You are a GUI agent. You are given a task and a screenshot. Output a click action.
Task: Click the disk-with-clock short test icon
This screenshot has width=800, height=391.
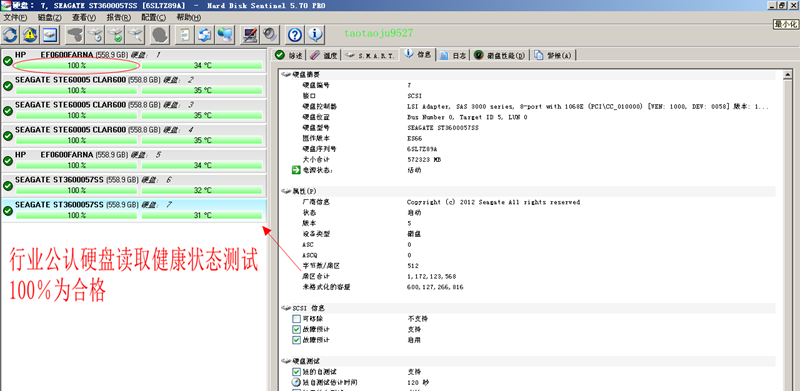tap(95, 35)
